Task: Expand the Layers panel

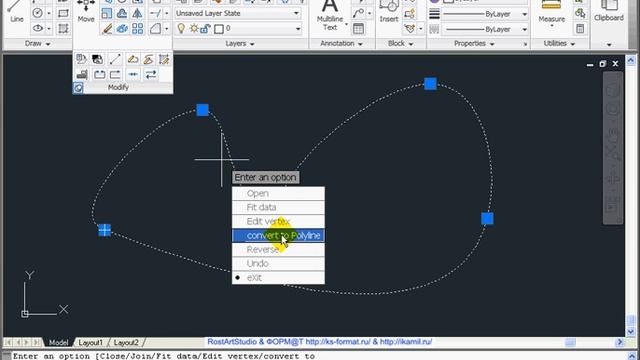Action: tap(240, 43)
